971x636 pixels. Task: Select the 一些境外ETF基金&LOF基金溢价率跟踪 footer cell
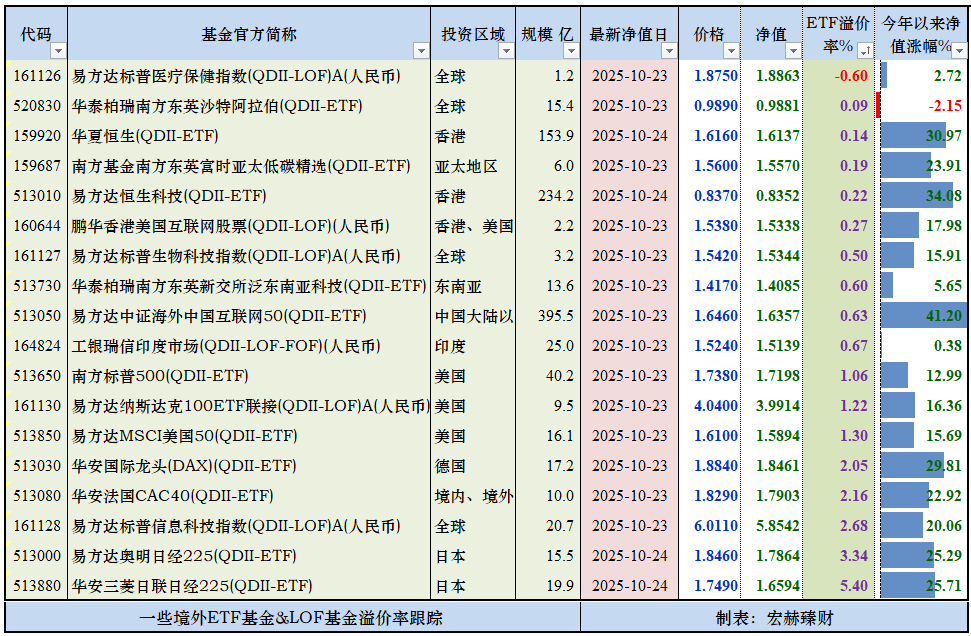[x=292, y=617]
